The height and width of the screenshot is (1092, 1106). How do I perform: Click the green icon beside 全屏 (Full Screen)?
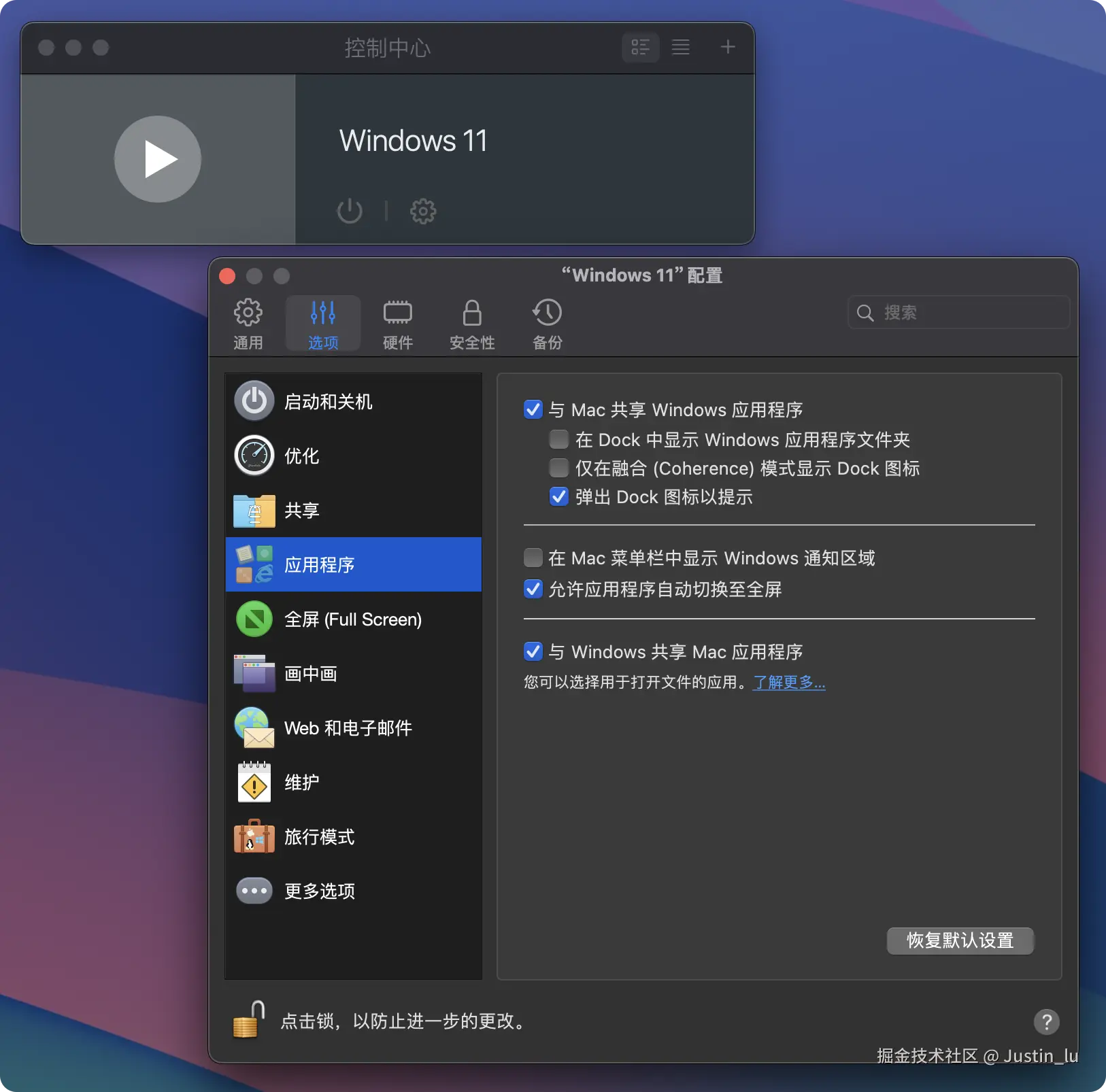[x=254, y=619]
